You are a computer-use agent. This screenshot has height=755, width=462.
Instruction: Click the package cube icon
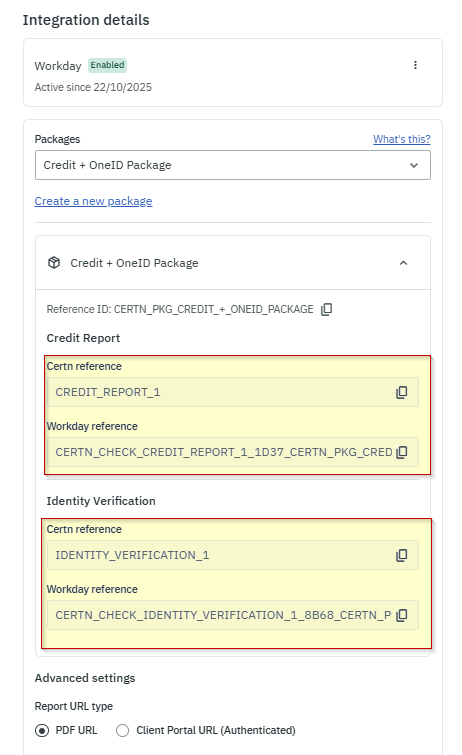coord(54,263)
